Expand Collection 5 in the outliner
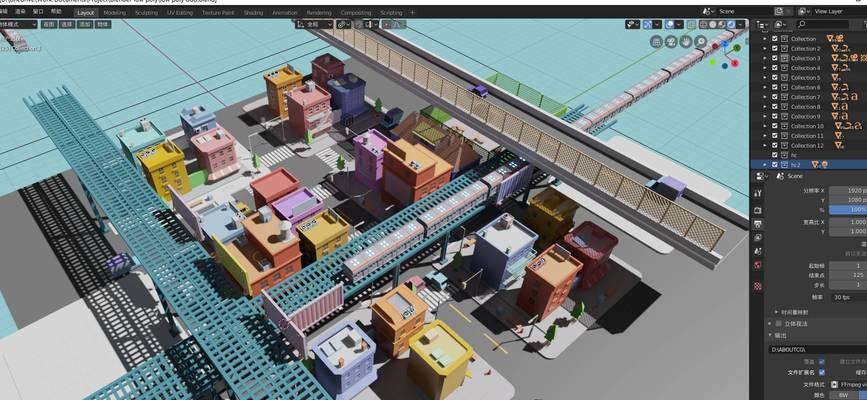 765,77
